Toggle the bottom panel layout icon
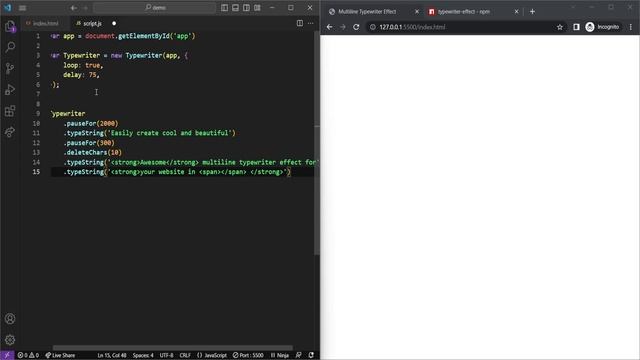Screen dimensions: 640x360 tap(236, 8)
